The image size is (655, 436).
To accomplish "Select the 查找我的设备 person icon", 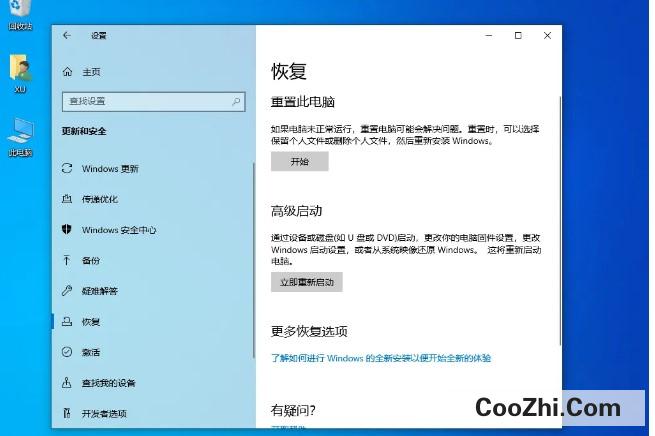I will tap(67, 383).
